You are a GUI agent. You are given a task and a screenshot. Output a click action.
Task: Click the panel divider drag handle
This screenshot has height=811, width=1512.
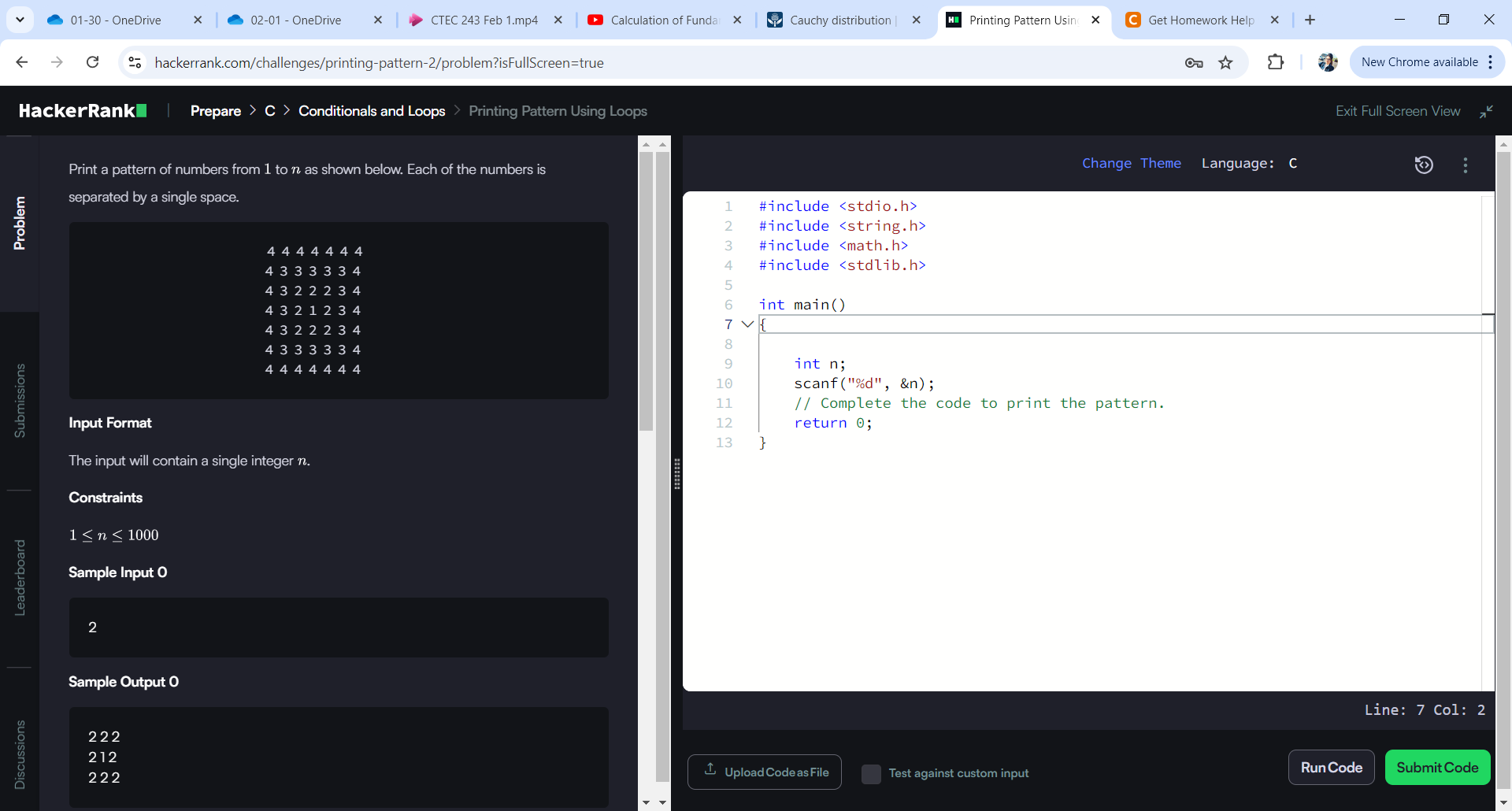click(x=676, y=474)
